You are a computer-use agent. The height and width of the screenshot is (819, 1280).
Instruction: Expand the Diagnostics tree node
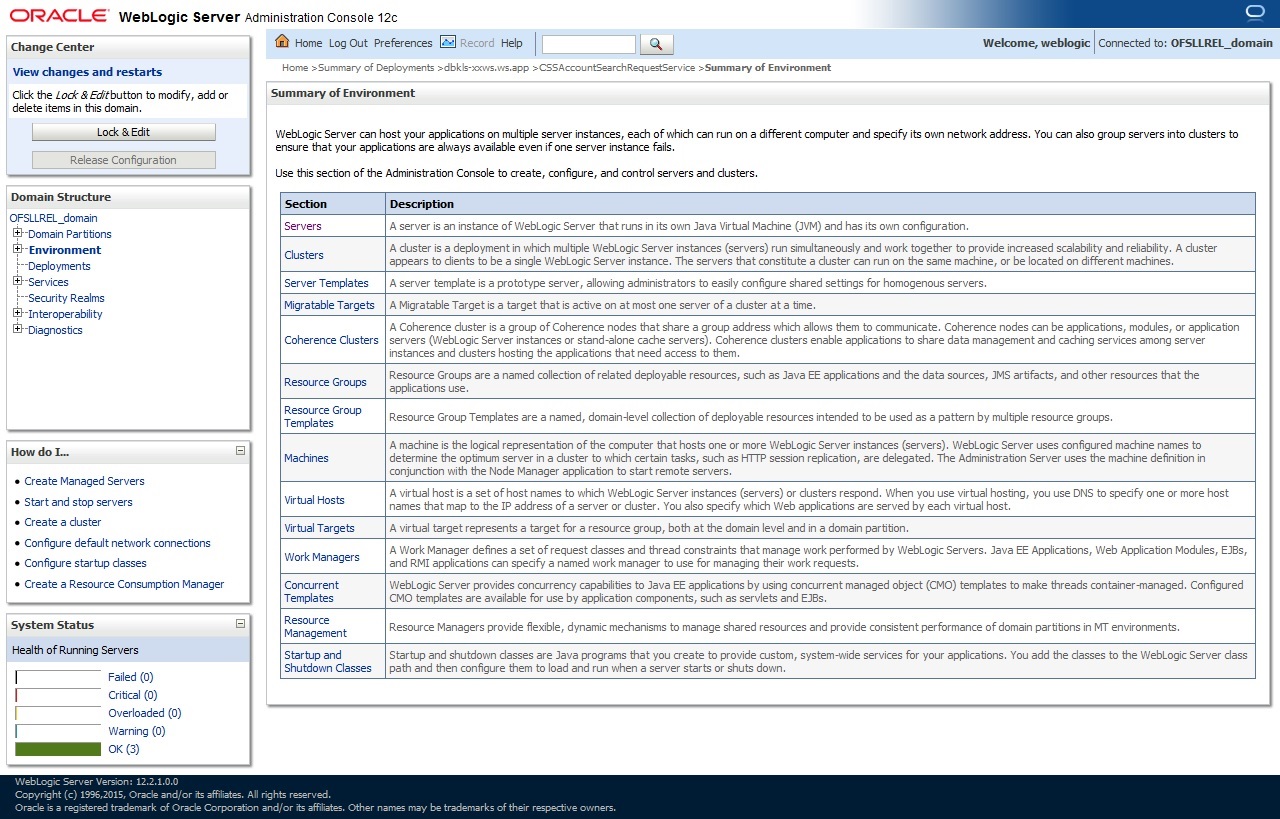coord(18,329)
